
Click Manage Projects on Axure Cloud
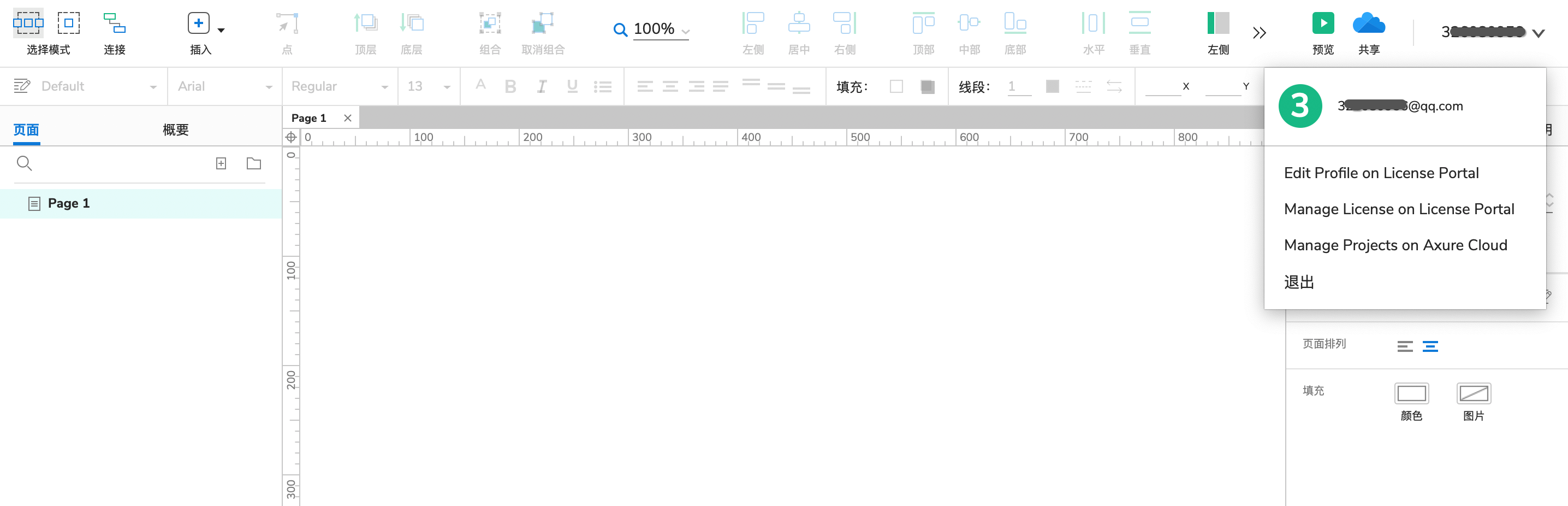[x=1395, y=245]
